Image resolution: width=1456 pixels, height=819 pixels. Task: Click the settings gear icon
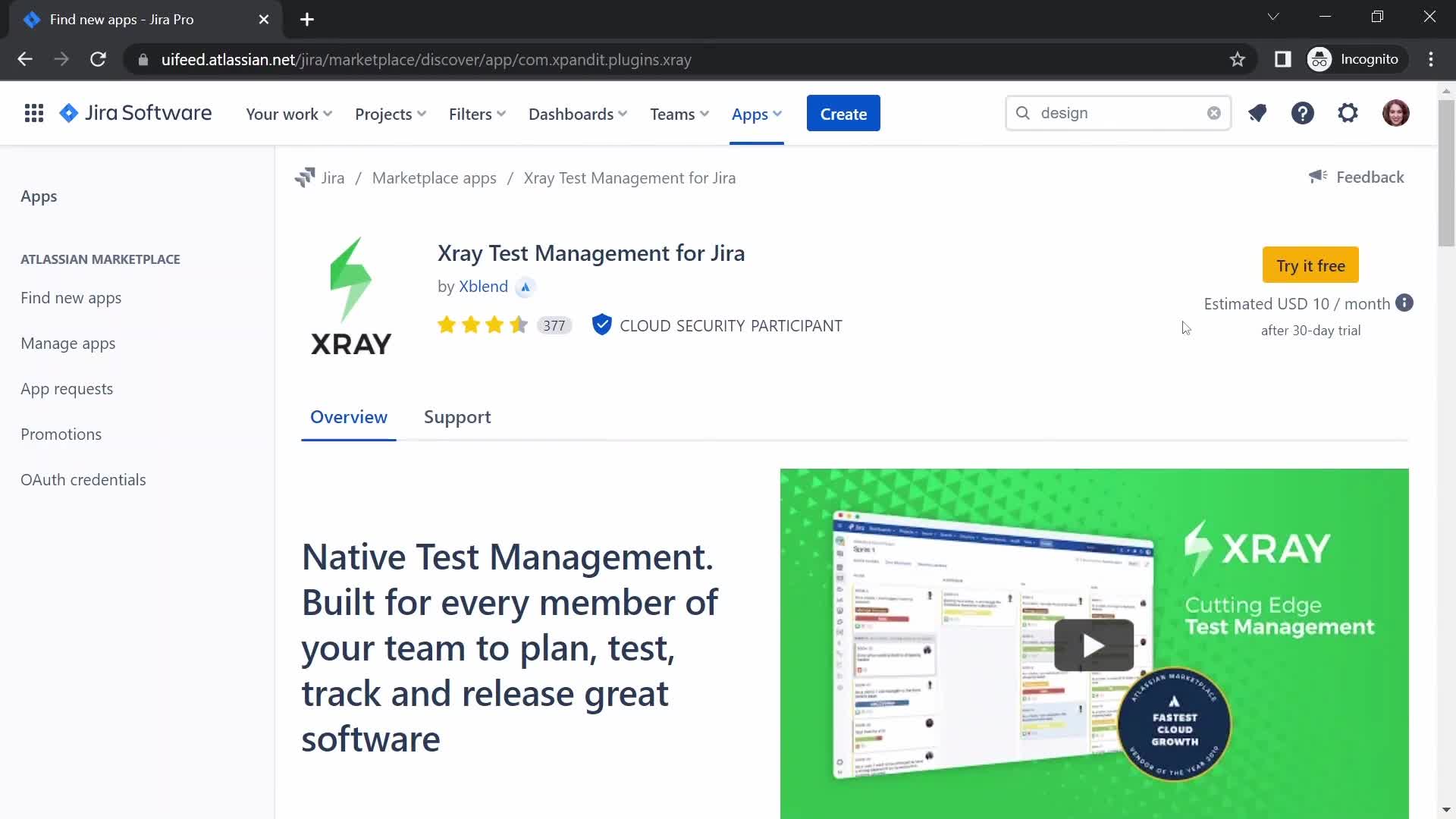[1348, 113]
